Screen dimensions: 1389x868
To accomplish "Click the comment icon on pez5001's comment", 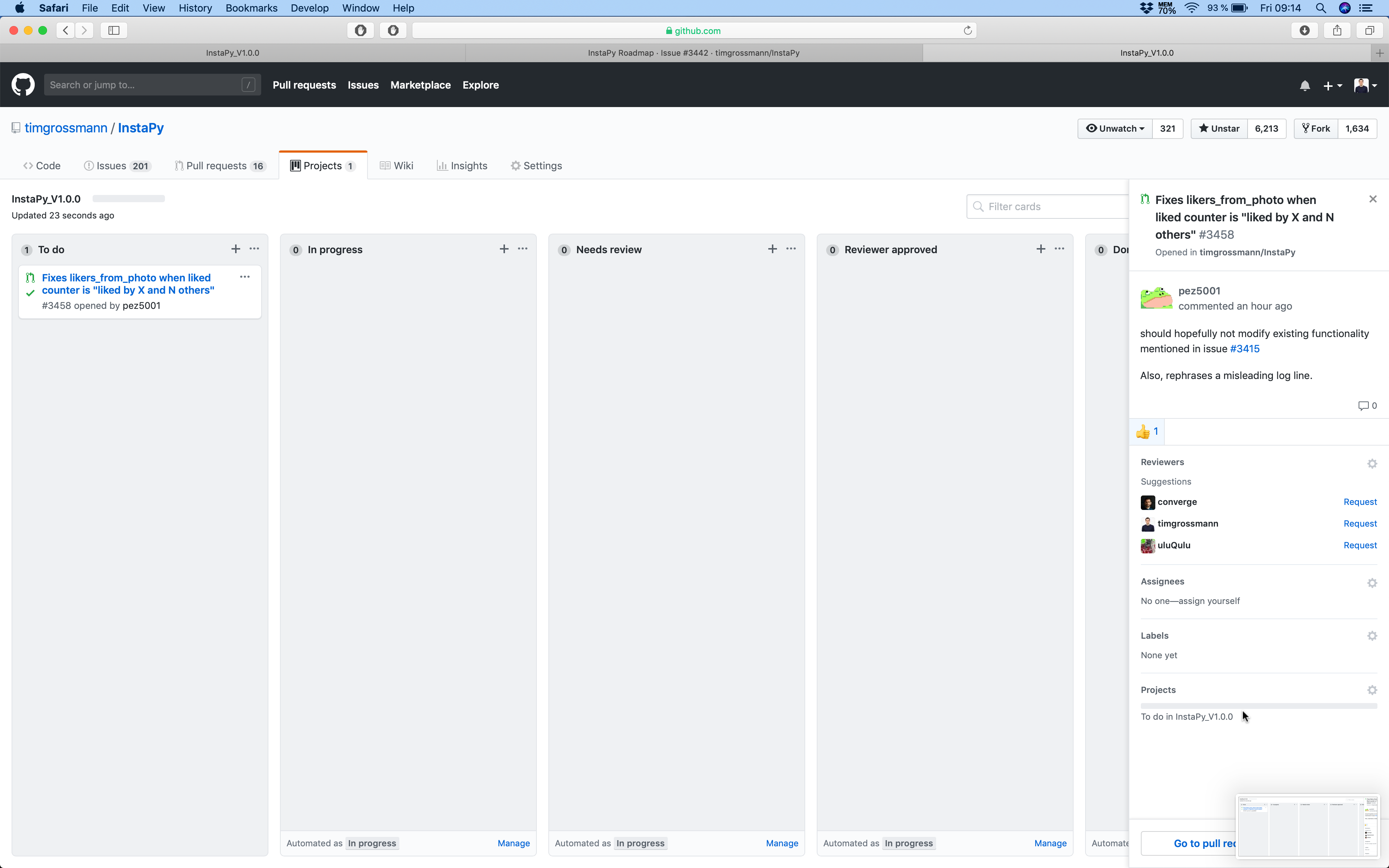I will 1364,405.
